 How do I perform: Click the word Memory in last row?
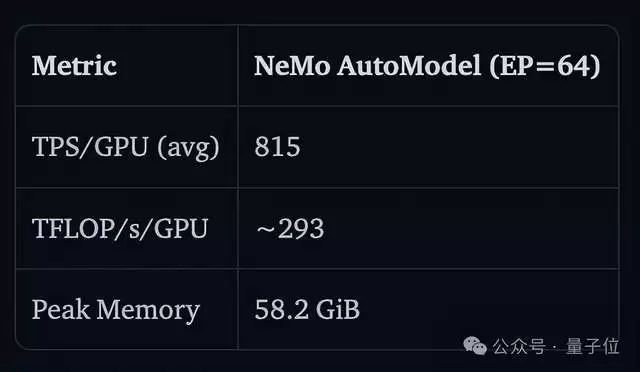tap(148, 311)
